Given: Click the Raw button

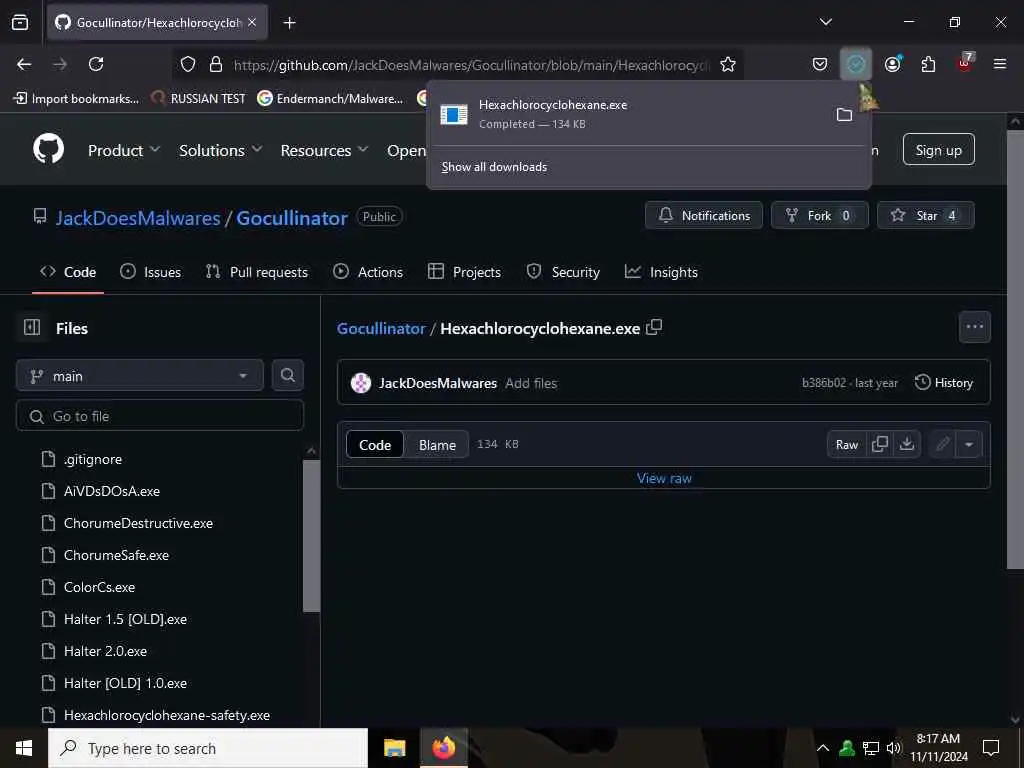Looking at the screenshot, I should pos(846,445).
